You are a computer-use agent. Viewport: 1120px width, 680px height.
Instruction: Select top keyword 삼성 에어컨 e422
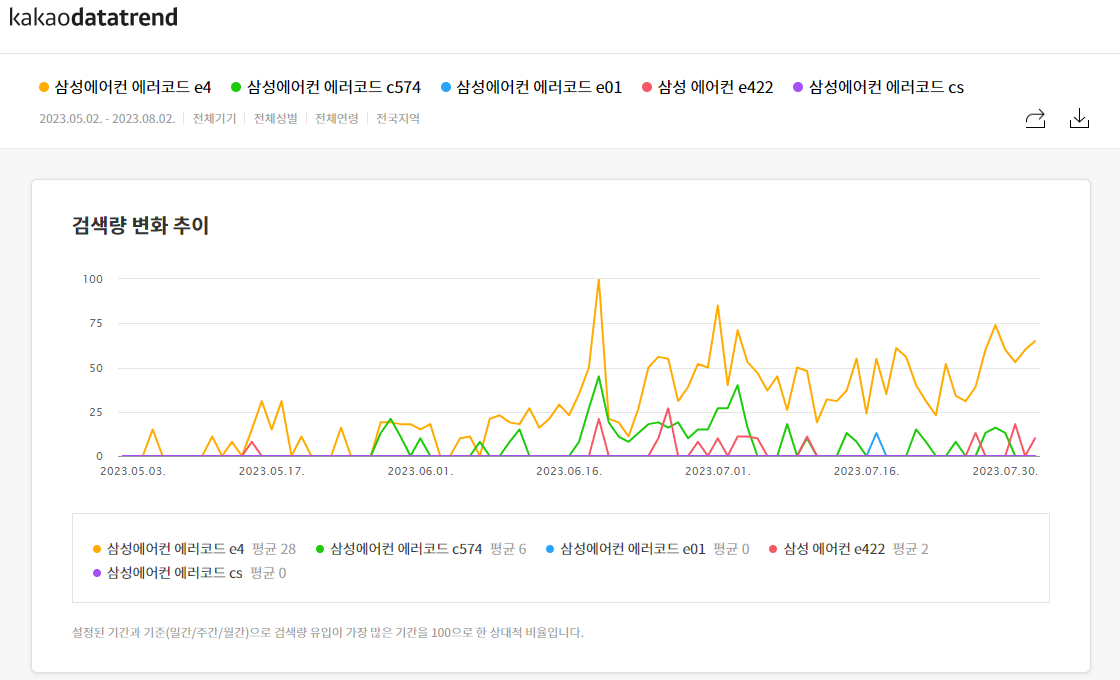click(x=715, y=87)
